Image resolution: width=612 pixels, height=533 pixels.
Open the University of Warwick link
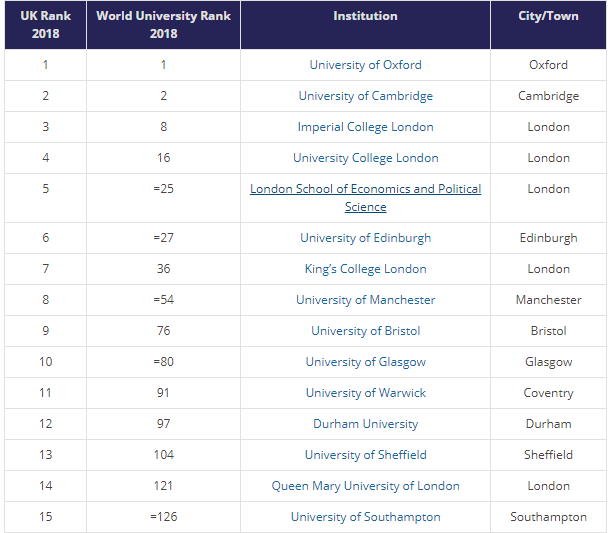[365, 393]
